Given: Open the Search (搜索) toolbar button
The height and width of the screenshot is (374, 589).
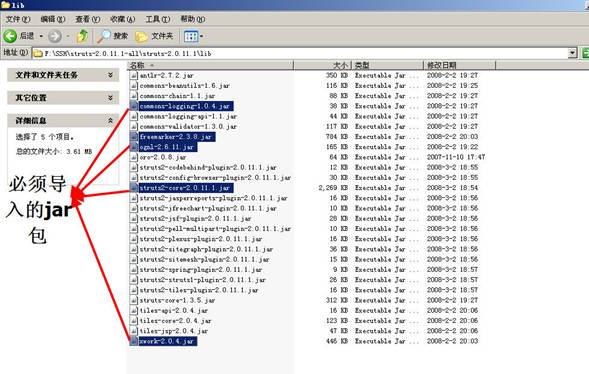Looking at the screenshot, I should [112, 36].
